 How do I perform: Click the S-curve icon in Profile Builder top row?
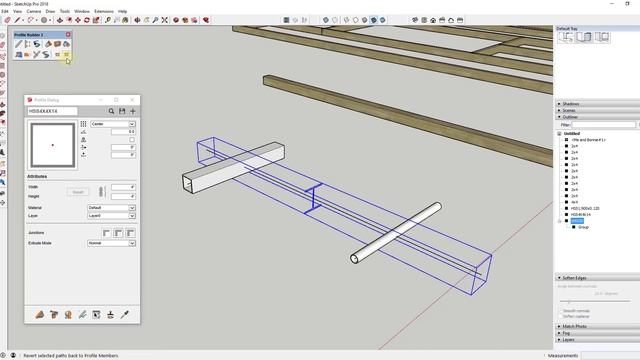tap(37, 44)
